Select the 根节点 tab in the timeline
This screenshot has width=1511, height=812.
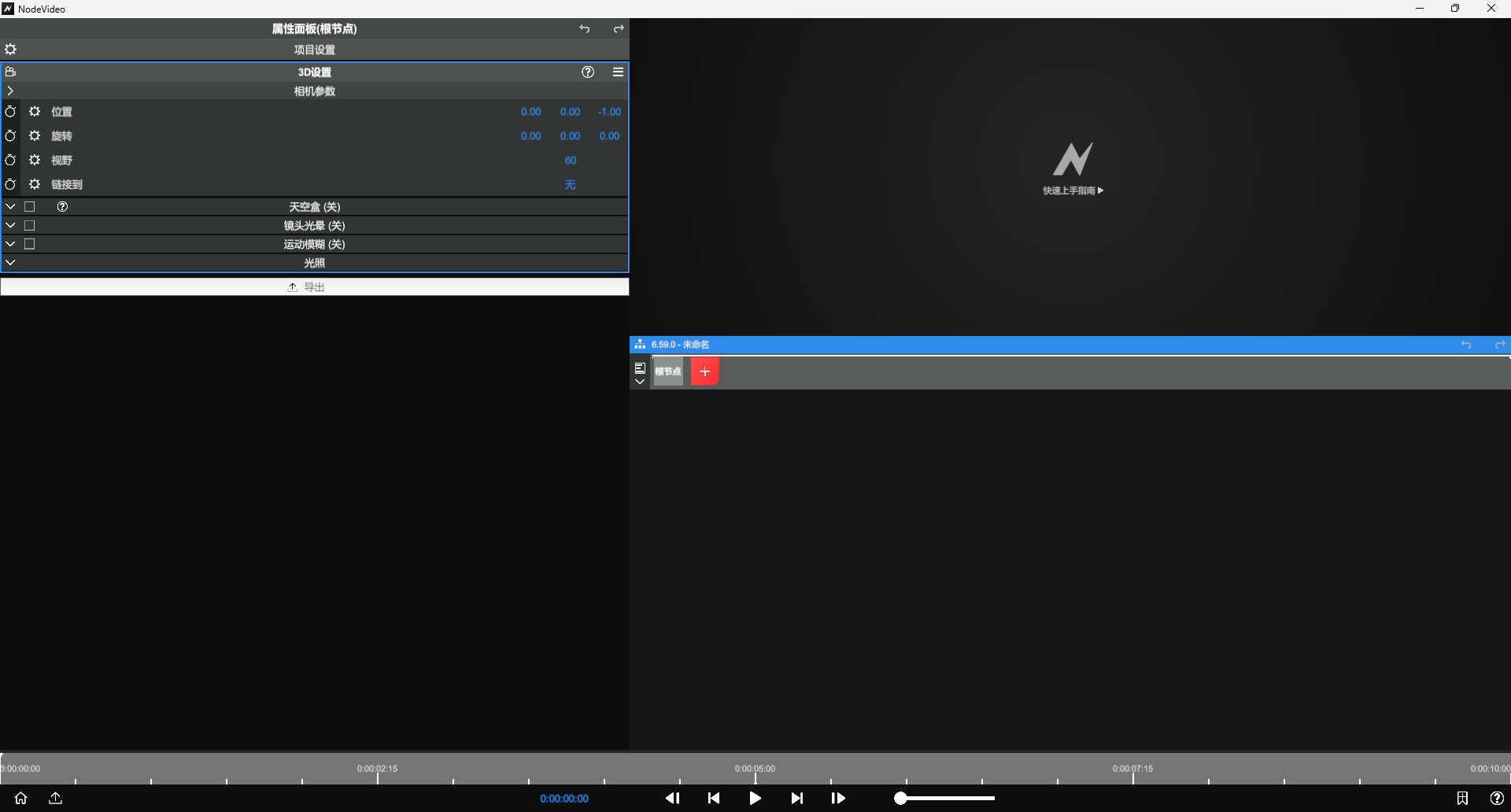pyautogui.click(x=667, y=371)
